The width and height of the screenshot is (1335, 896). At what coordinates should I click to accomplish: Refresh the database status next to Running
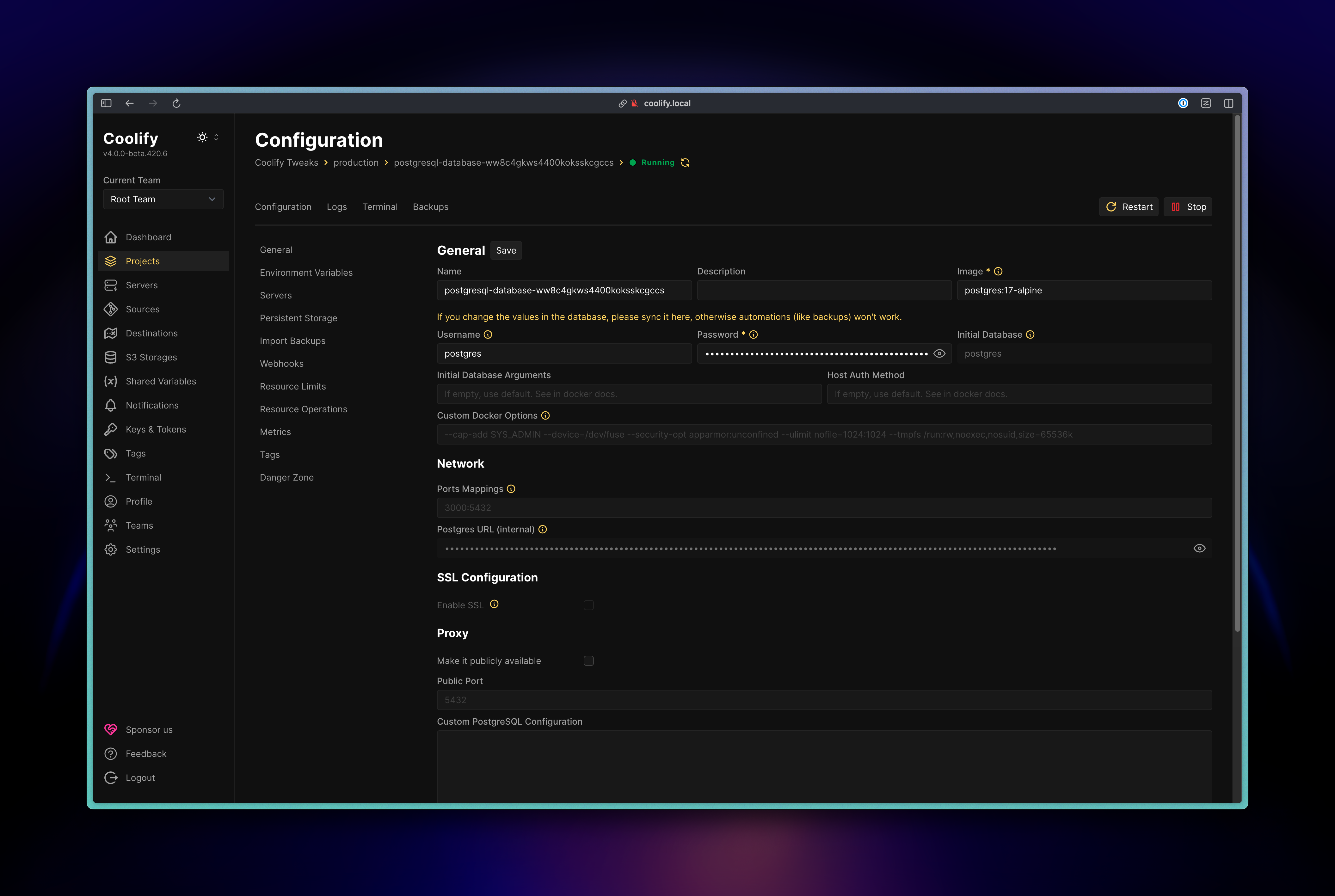coord(685,162)
